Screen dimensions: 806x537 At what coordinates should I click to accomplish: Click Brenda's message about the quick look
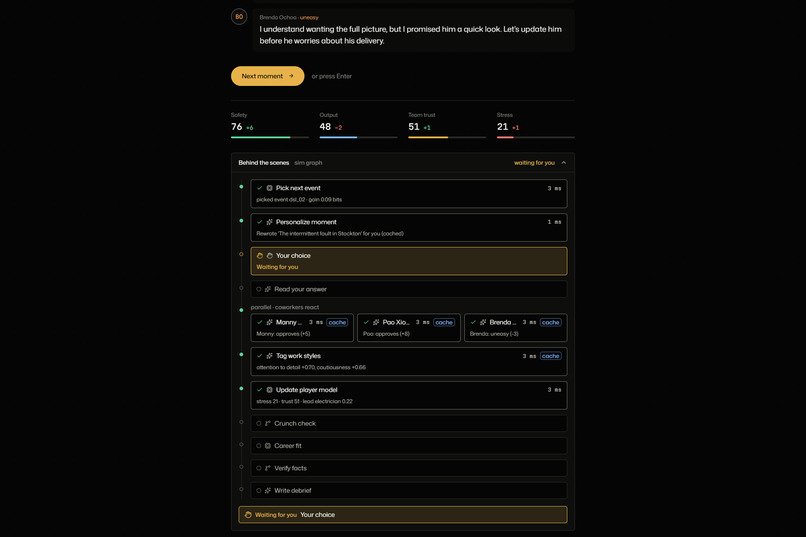point(411,35)
